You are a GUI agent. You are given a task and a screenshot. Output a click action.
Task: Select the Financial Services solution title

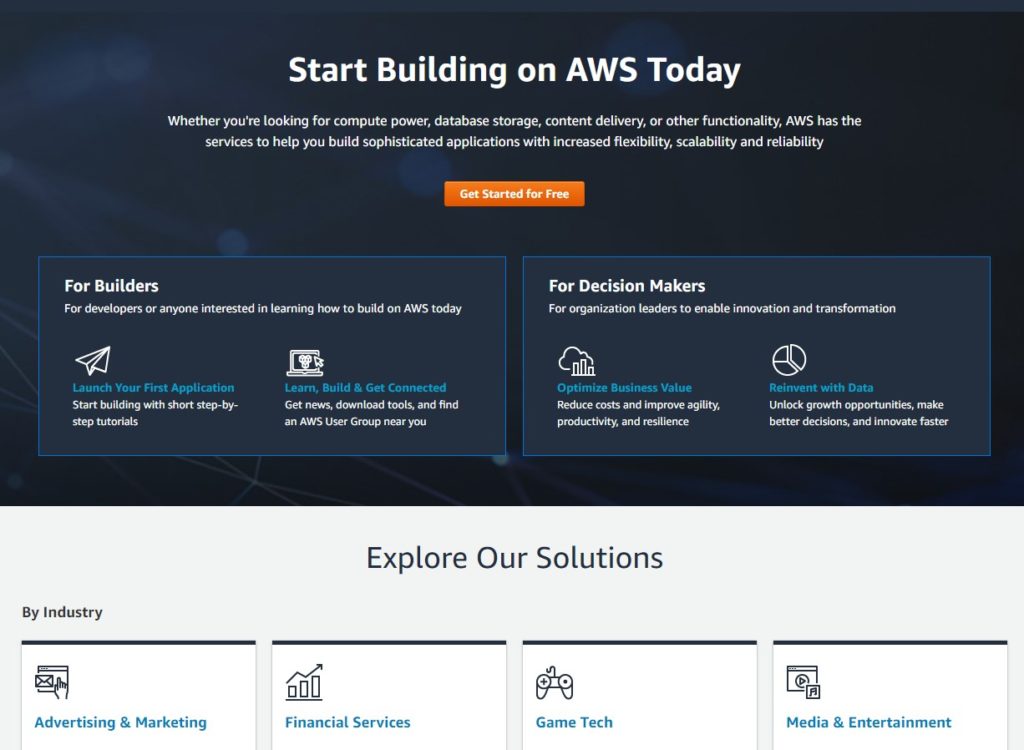[x=347, y=722]
